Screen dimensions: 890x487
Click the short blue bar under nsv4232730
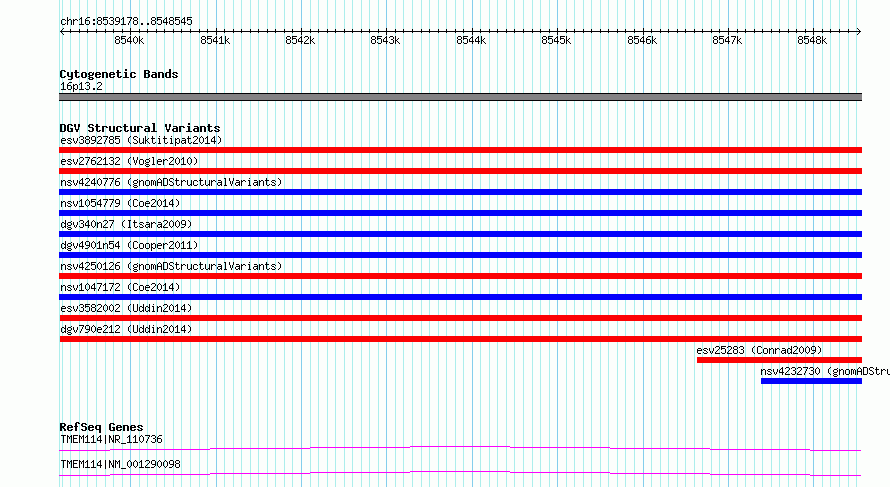click(811, 381)
